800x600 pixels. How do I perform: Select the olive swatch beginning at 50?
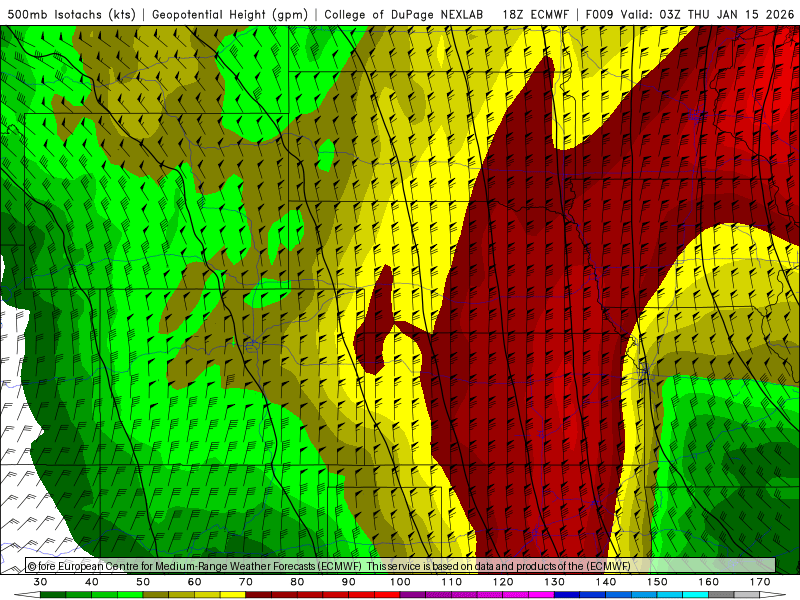156,595
